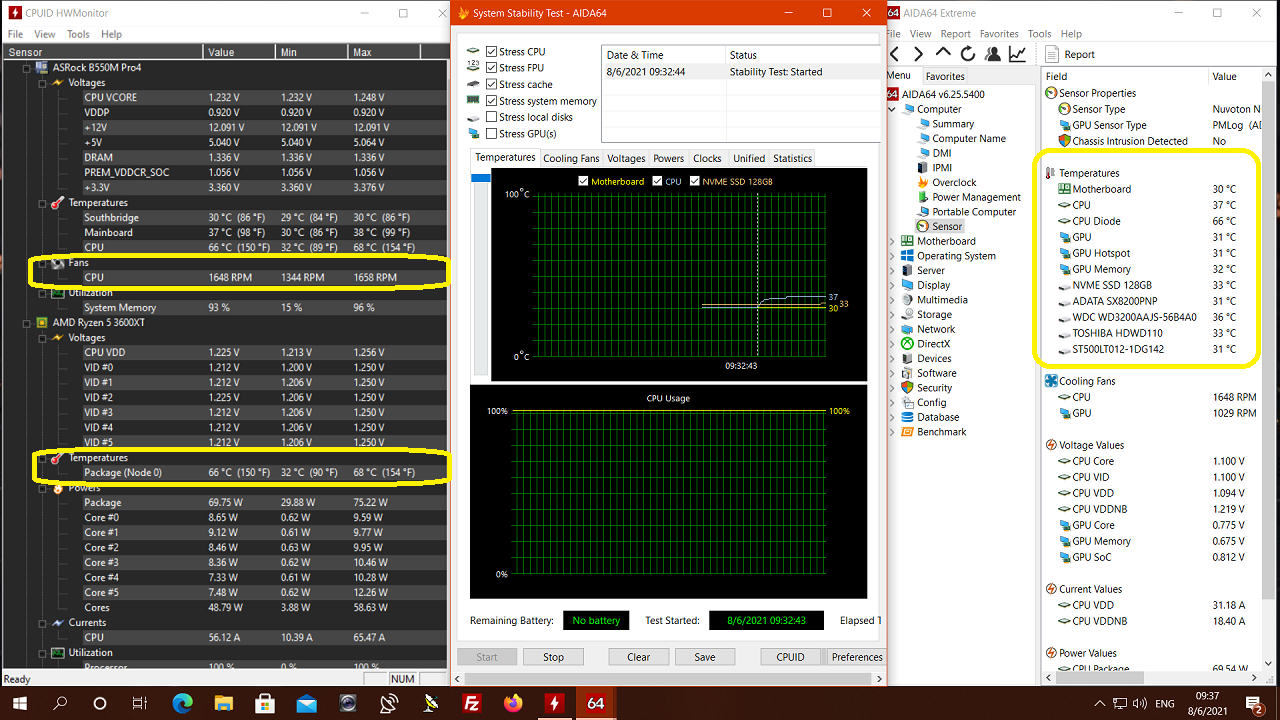The height and width of the screenshot is (720, 1280).
Task: Expand the Operating System tree node
Action: (893, 256)
